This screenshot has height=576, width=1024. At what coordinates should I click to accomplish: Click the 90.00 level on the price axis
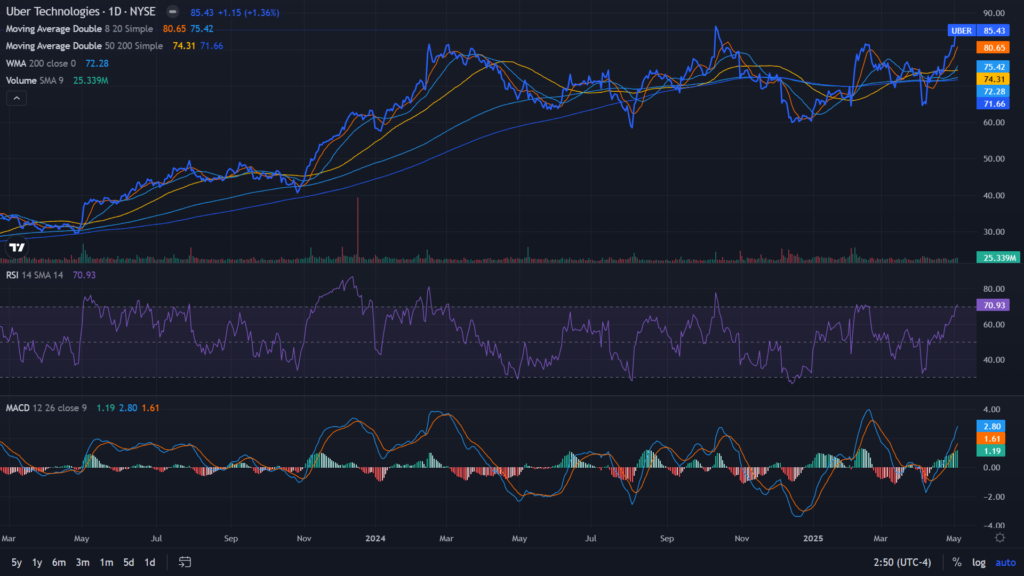[x=993, y=13]
